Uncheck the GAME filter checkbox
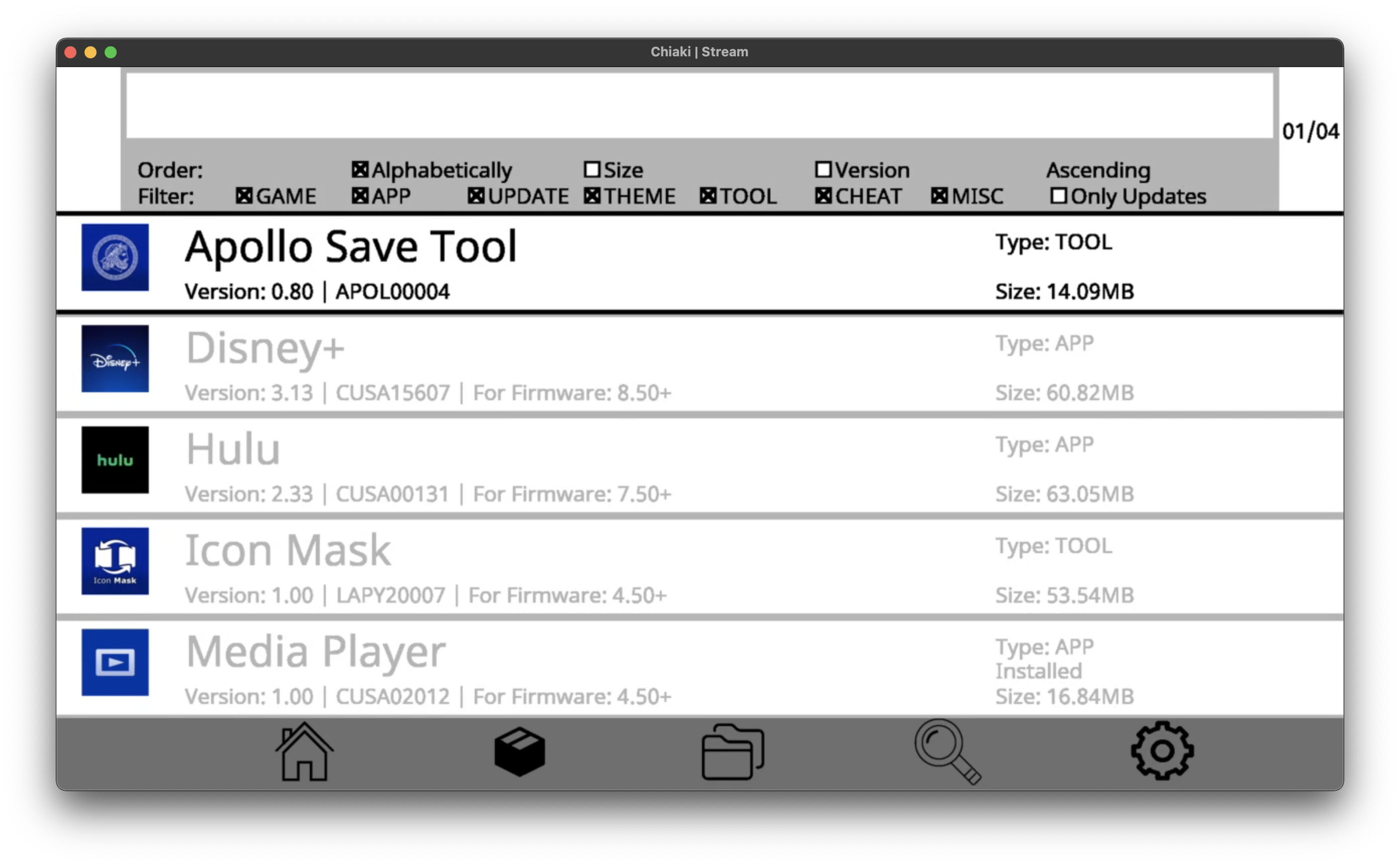The image size is (1400, 865). [244, 196]
